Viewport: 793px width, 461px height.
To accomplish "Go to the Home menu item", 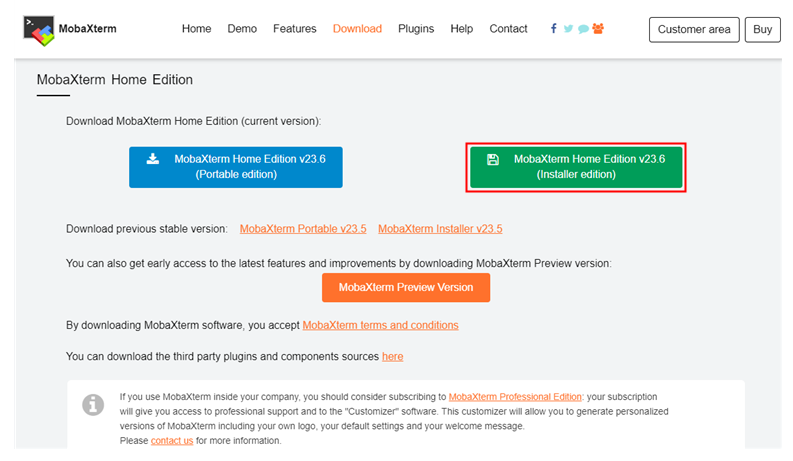I will point(196,29).
